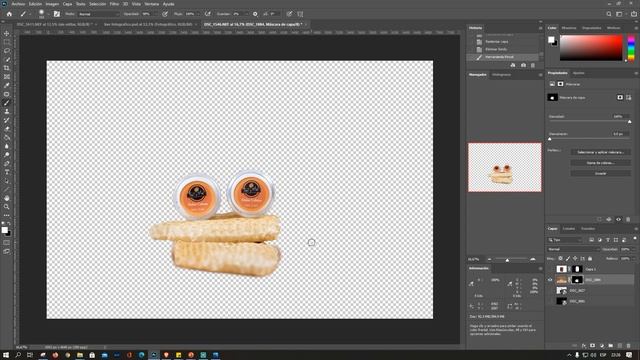
Task: Select the Hand tool
Action: pyautogui.click(x=7, y=198)
